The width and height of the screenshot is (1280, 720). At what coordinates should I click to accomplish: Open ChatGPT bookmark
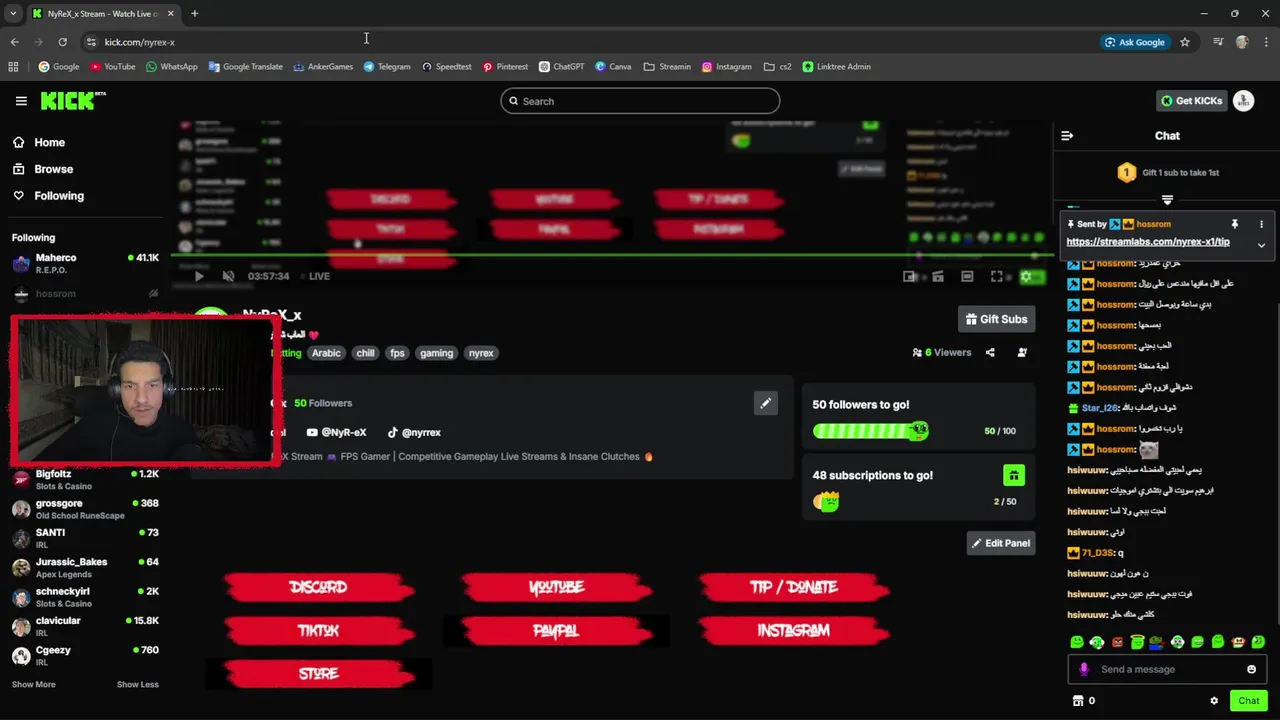[561, 67]
